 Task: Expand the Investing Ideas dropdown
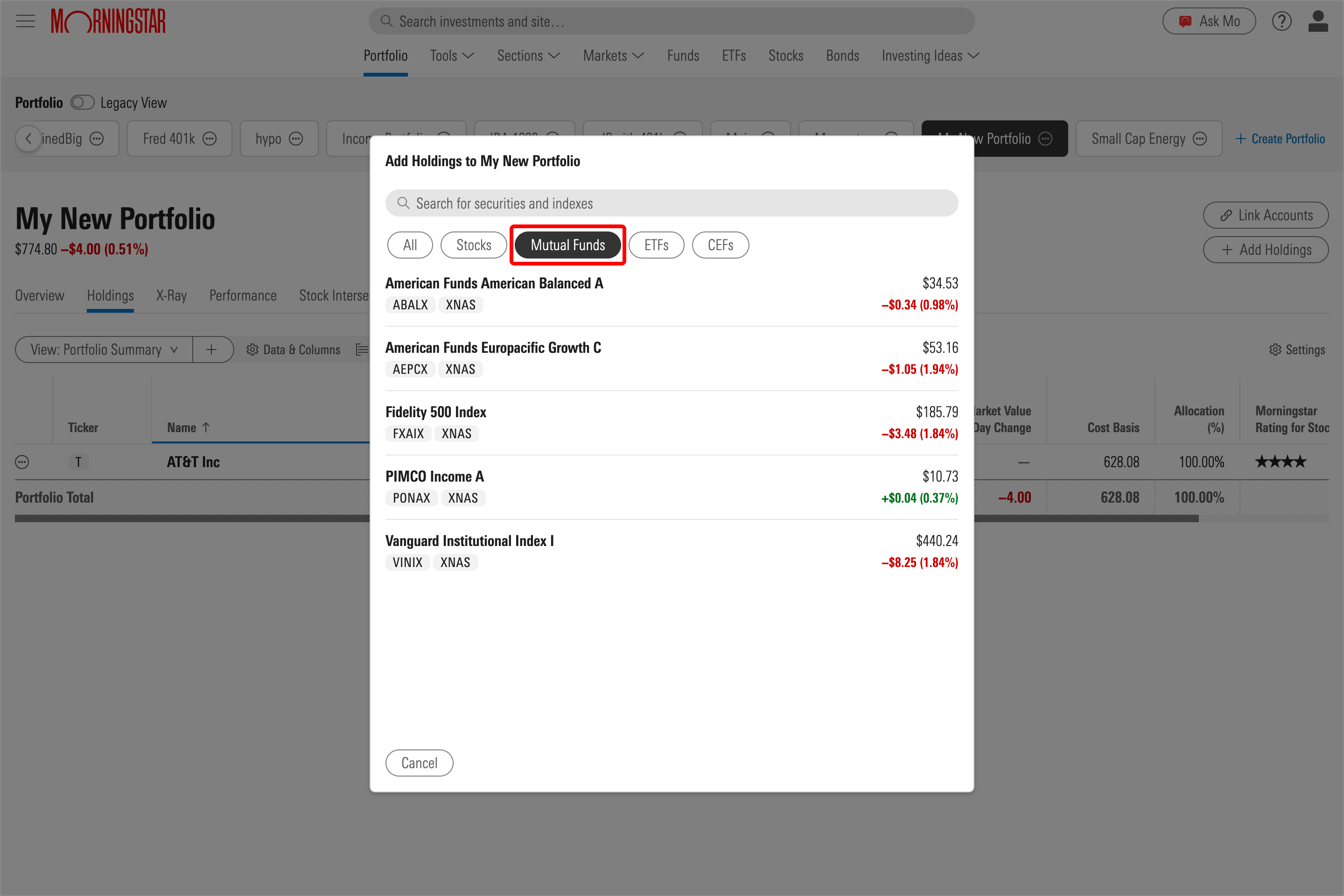pos(931,56)
